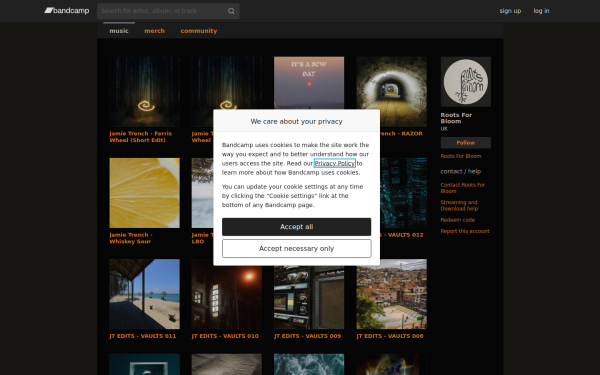Open JT EDITS - VAULTS 009 title link
600x375 pixels.
tap(308, 336)
